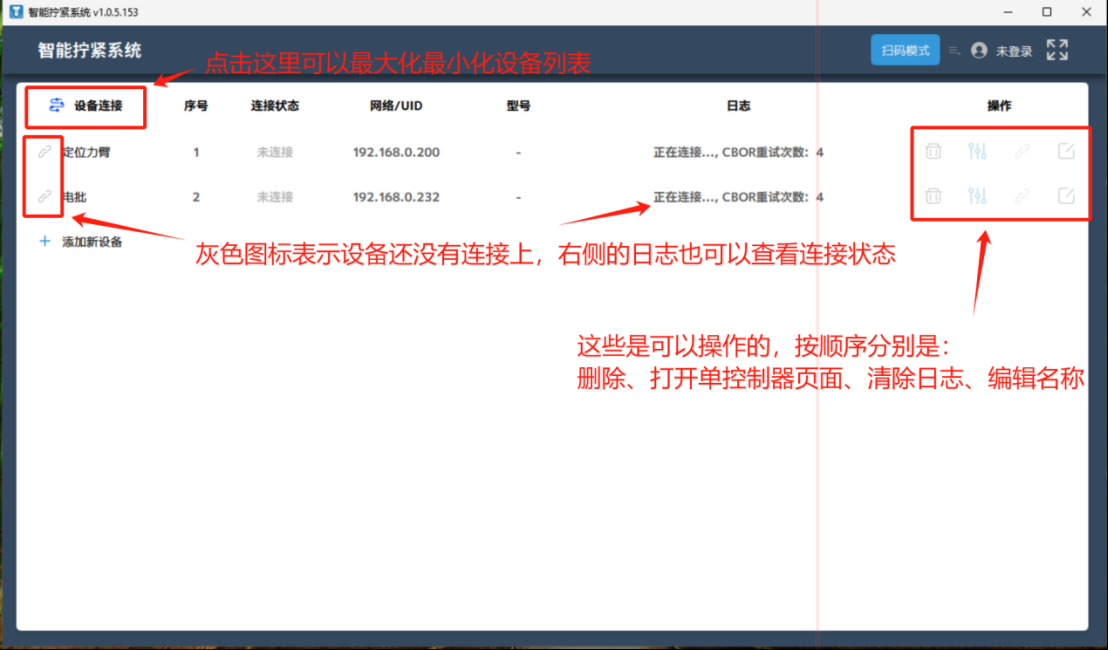Open the controller page for 电批
1108x650 pixels.
click(x=977, y=196)
